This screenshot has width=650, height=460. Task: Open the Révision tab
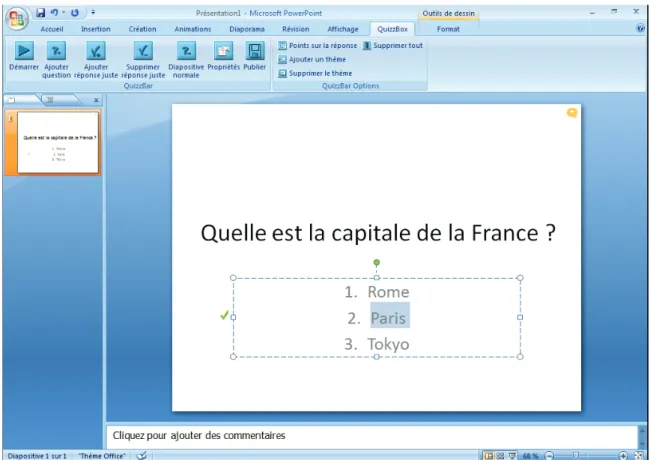[296, 29]
